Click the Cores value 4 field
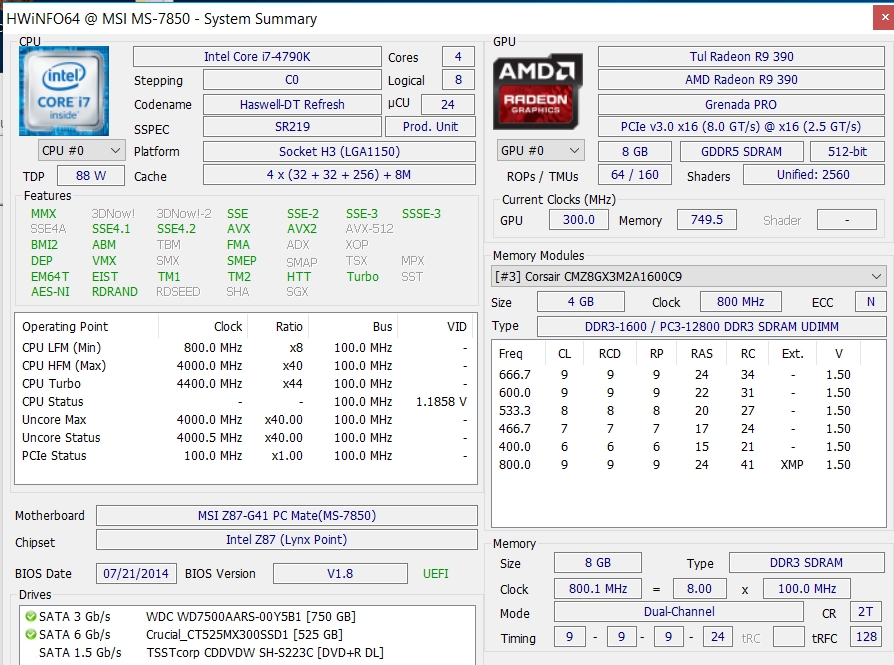This screenshot has height=665, width=894. (x=458, y=56)
